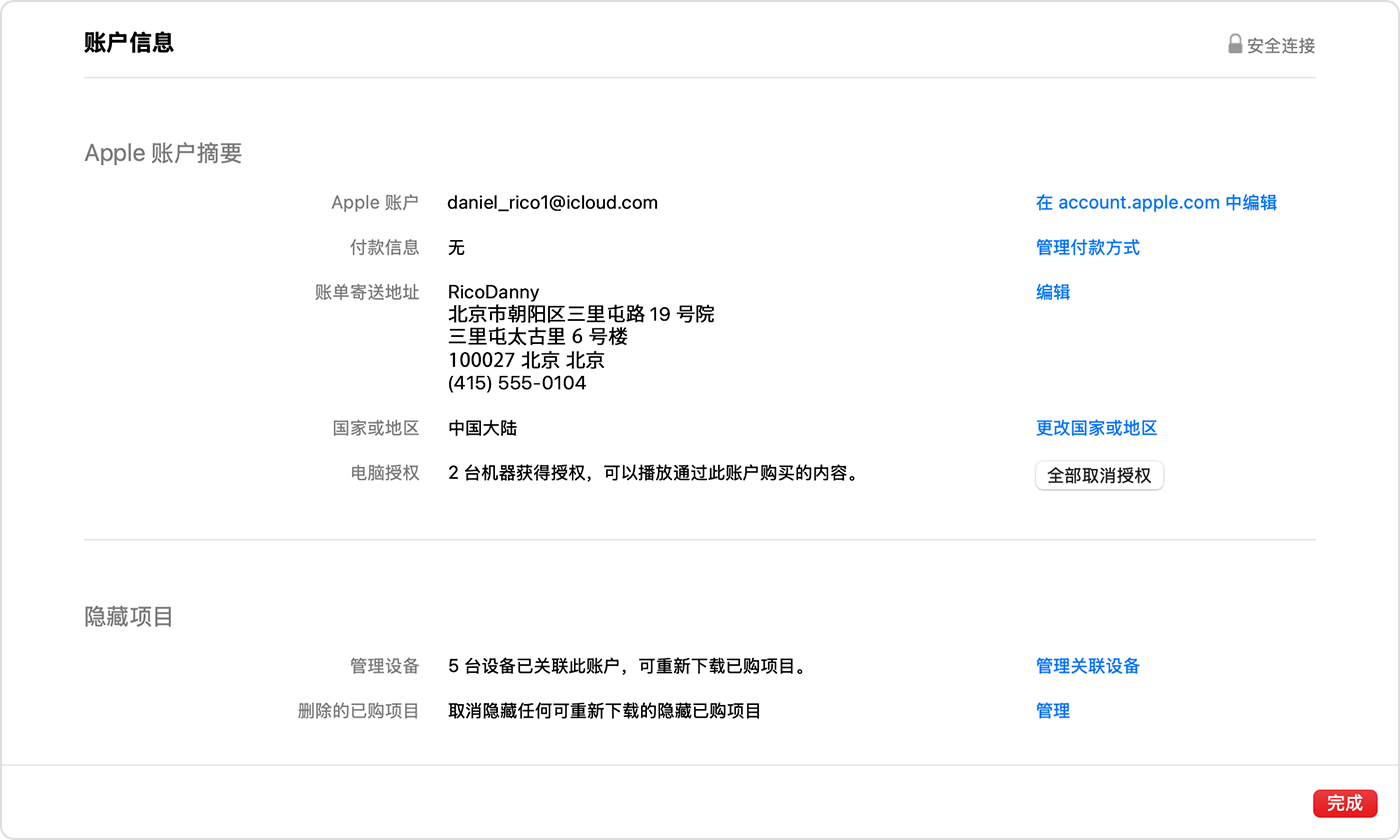Open 管理付款方式 link
This screenshot has width=1400, height=840.
pyautogui.click(x=1088, y=247)
